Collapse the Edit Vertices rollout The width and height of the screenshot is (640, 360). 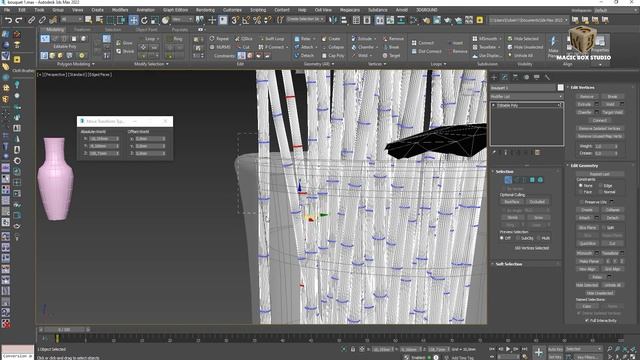tap(582, 87)
